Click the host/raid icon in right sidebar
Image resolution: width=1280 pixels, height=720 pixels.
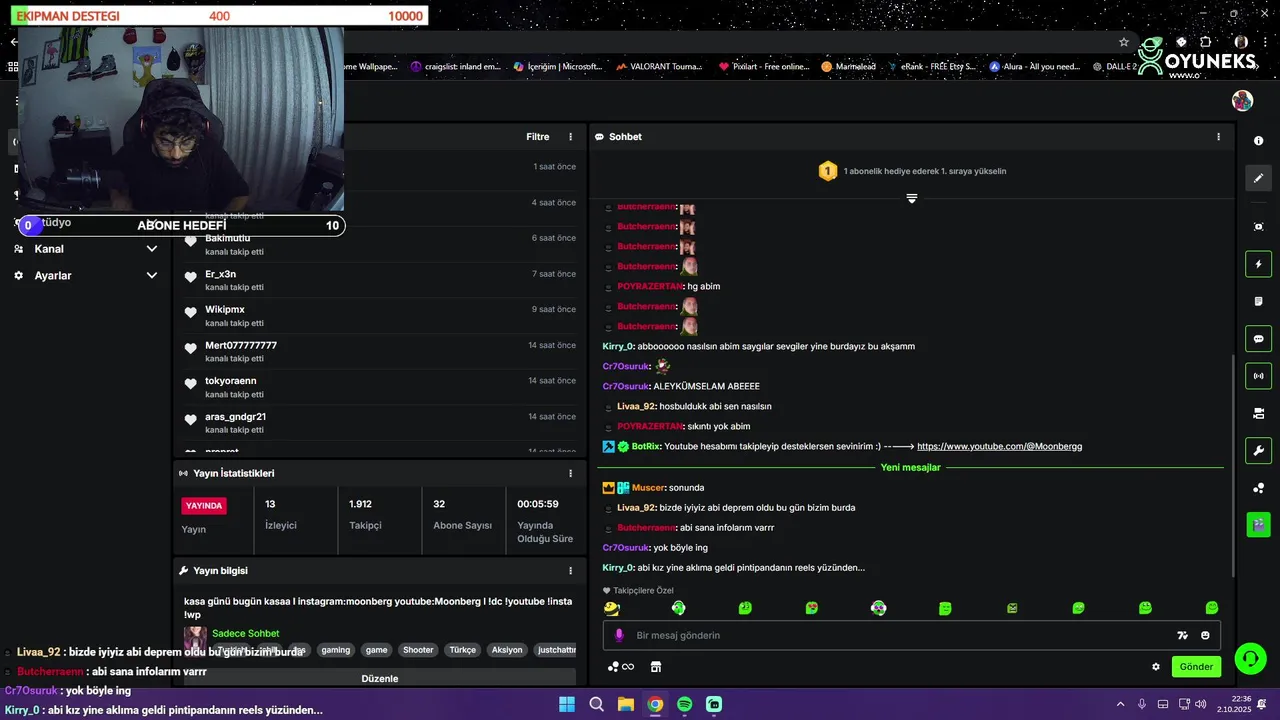pyautogui.click(x=1258, y=413)
